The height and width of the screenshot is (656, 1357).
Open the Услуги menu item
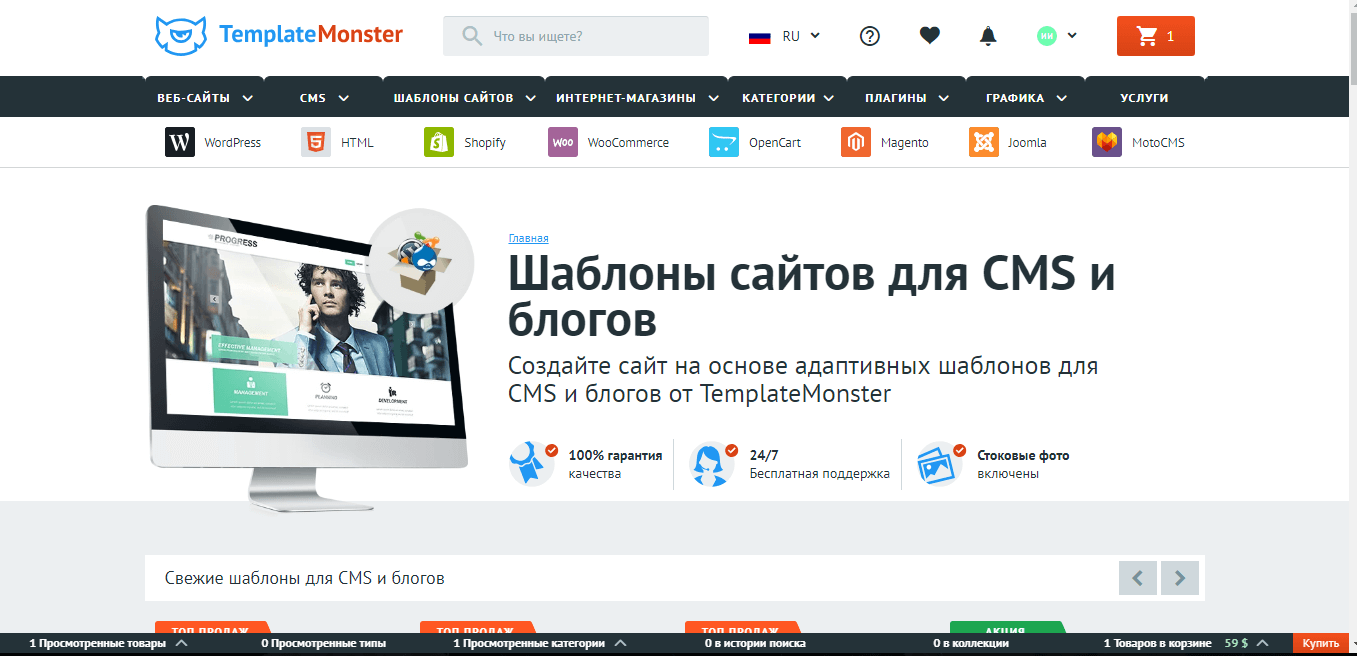tap(1144, 98)
